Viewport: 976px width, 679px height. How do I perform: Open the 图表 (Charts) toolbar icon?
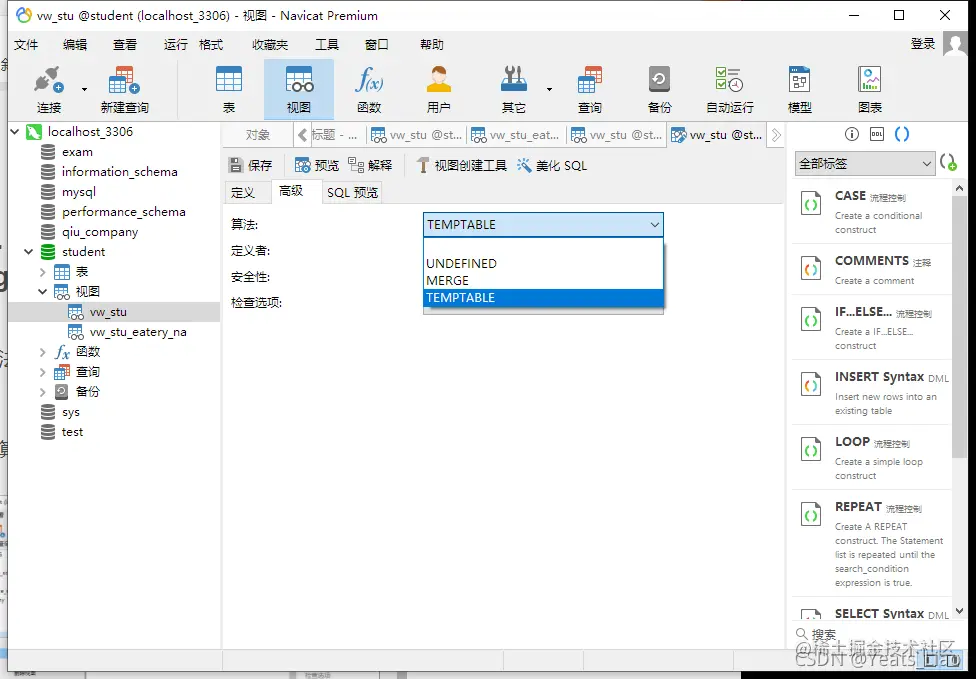pyautogui.click(x=870, y=90)
